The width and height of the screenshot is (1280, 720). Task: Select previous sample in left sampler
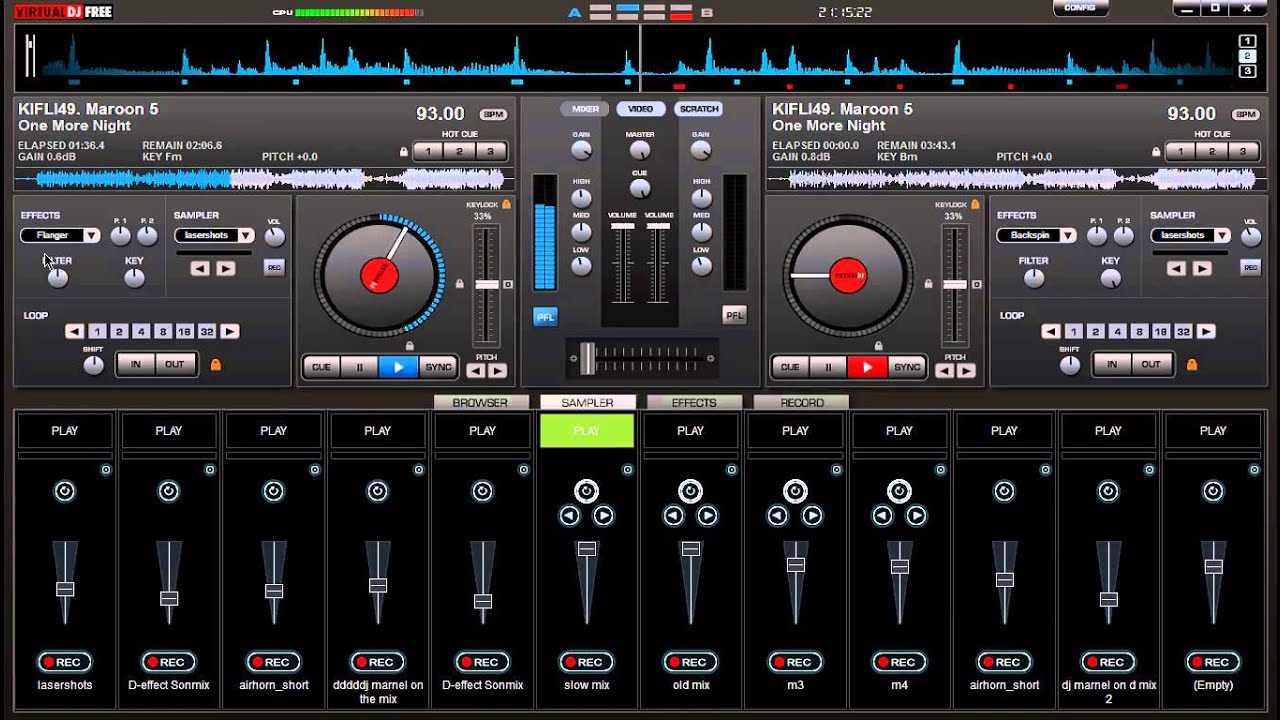click(200, 268)
